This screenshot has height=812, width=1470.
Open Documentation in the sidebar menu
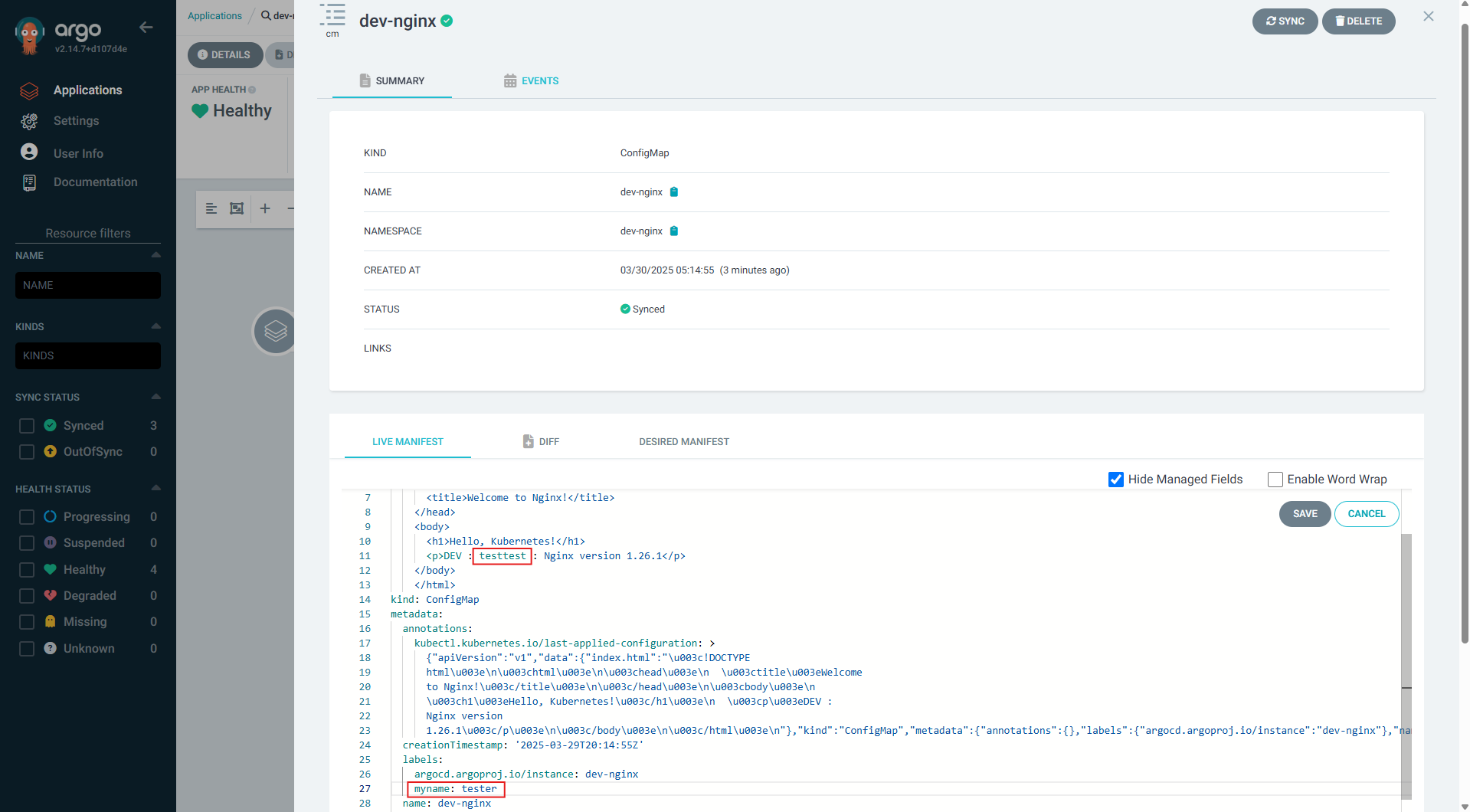(96, 182)
